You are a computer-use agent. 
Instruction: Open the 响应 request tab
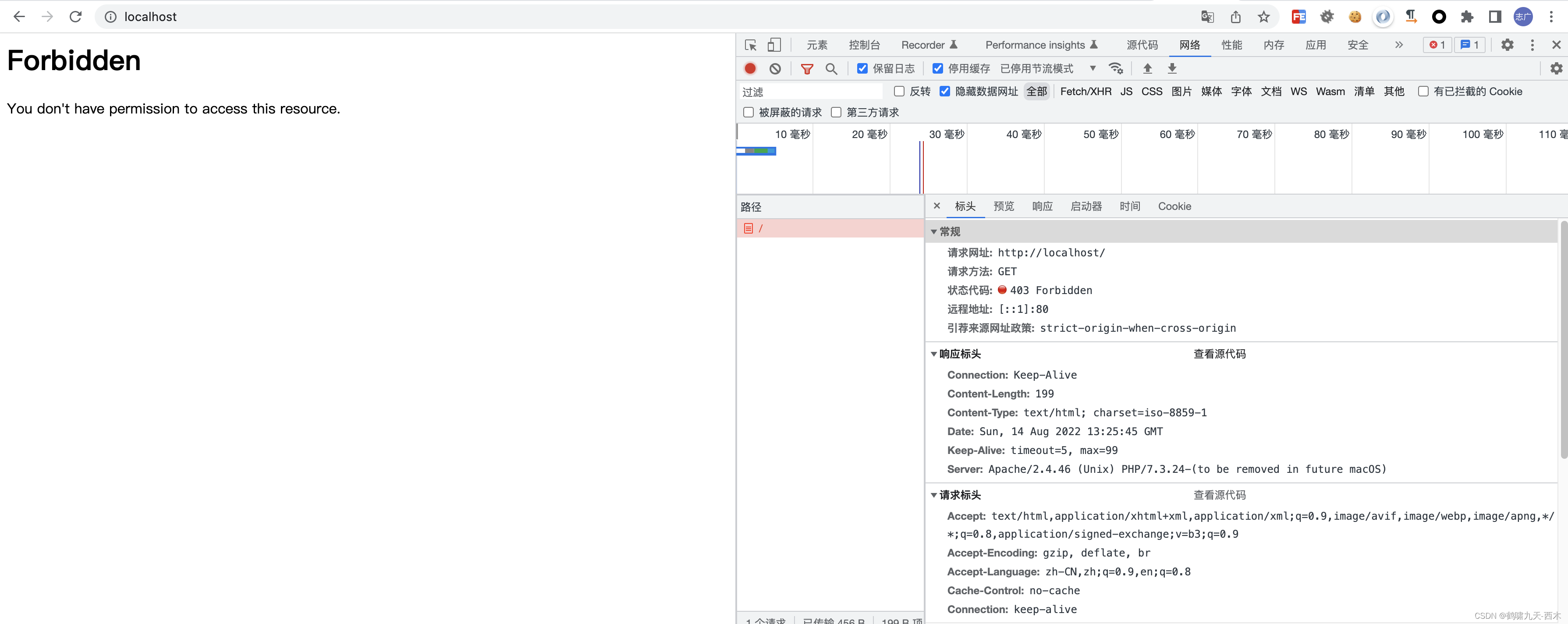pos(1042,206)
